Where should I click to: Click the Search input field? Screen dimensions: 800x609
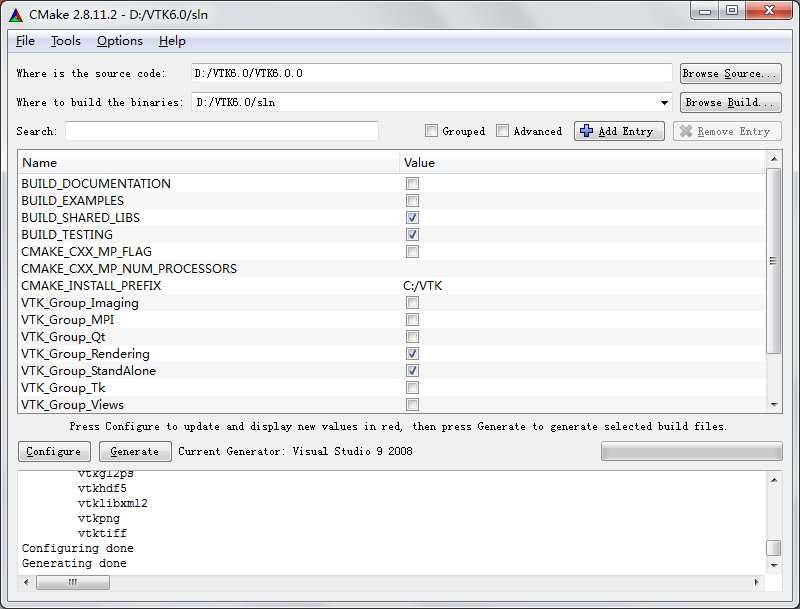222,131
